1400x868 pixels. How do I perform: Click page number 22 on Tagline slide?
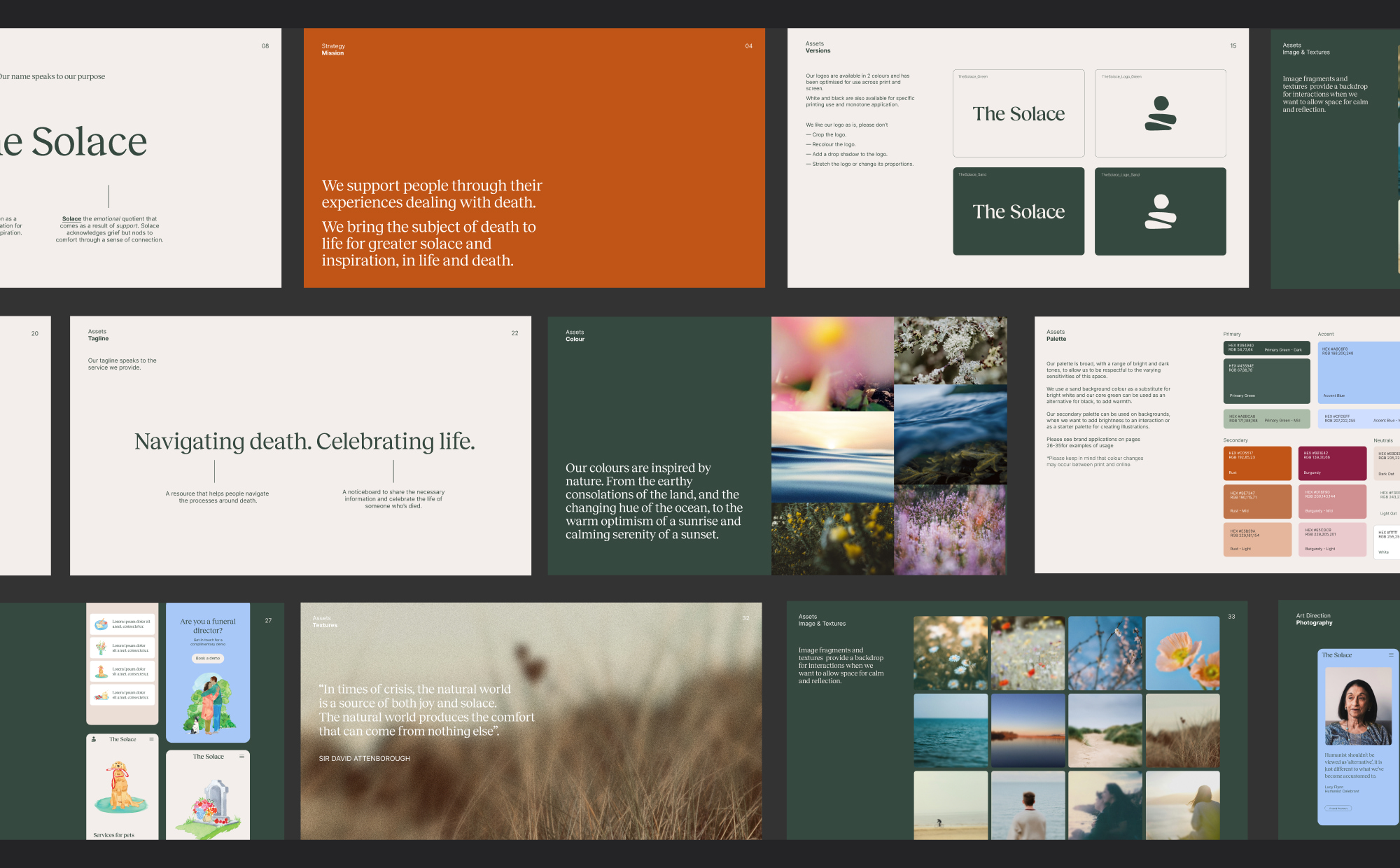click(x=515, y=333)
